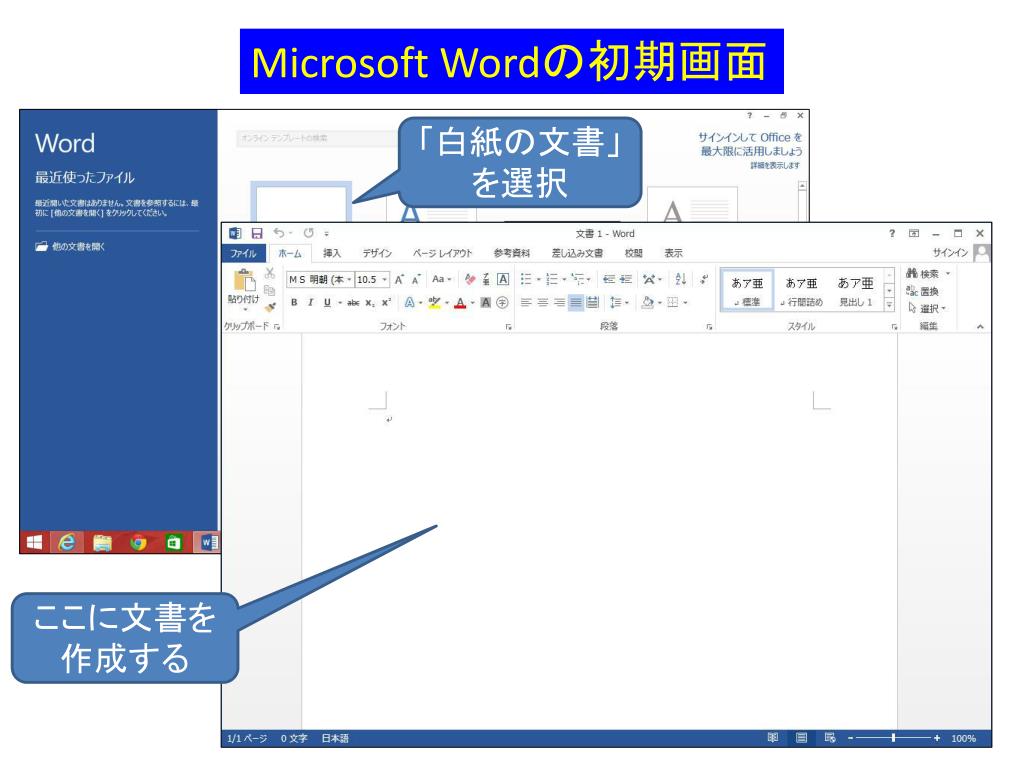This screenshot has height=768, width=1024.
Task: Open the Font dialog launcher
Action: [x=509, y=327]
